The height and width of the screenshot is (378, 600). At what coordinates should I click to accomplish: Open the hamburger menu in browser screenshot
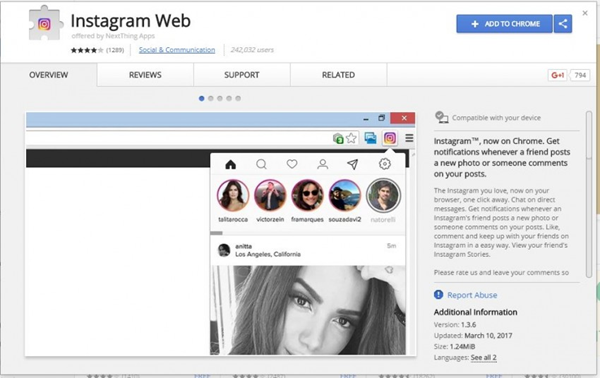tap(409, 138)
